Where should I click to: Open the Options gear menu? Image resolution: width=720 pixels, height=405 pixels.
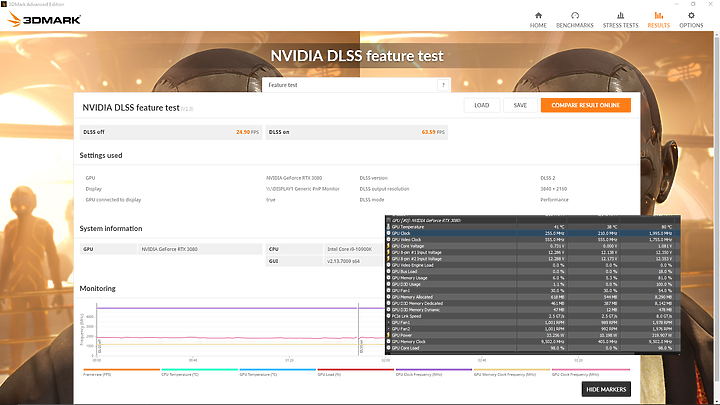point(691,20)
